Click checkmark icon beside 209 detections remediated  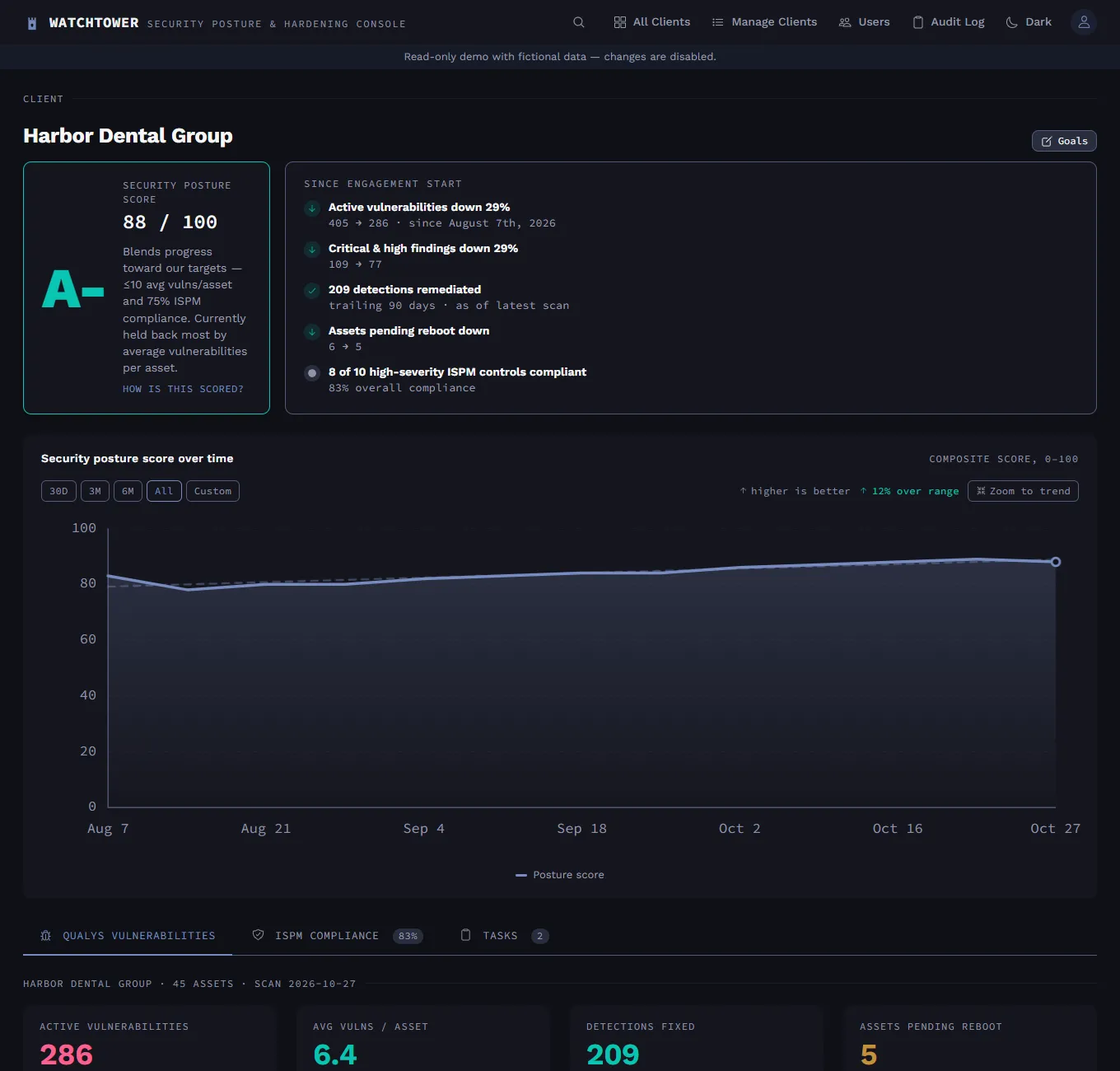(x=312, y=291)
